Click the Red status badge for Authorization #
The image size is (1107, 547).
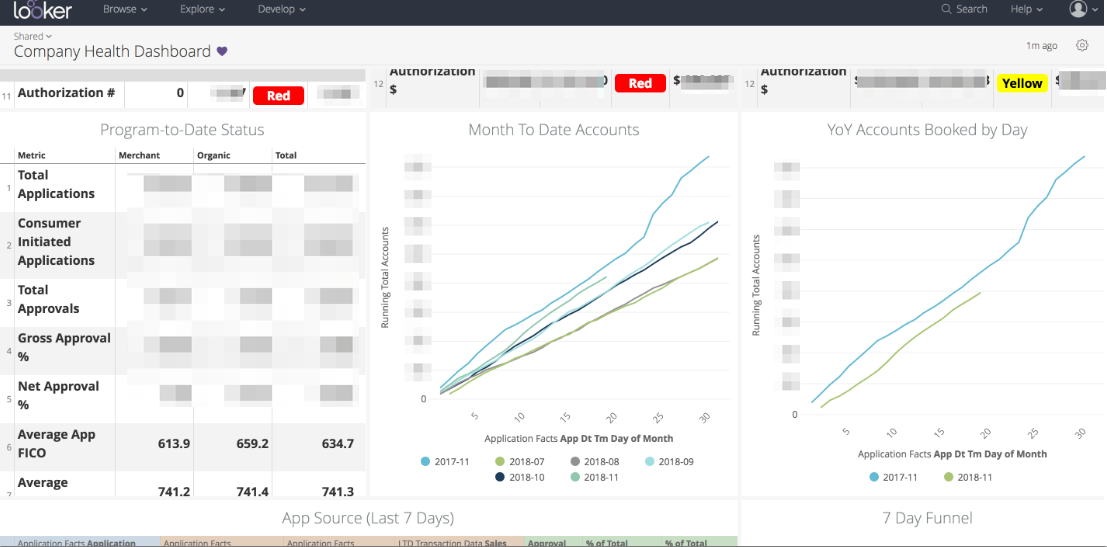click(278, 96)
